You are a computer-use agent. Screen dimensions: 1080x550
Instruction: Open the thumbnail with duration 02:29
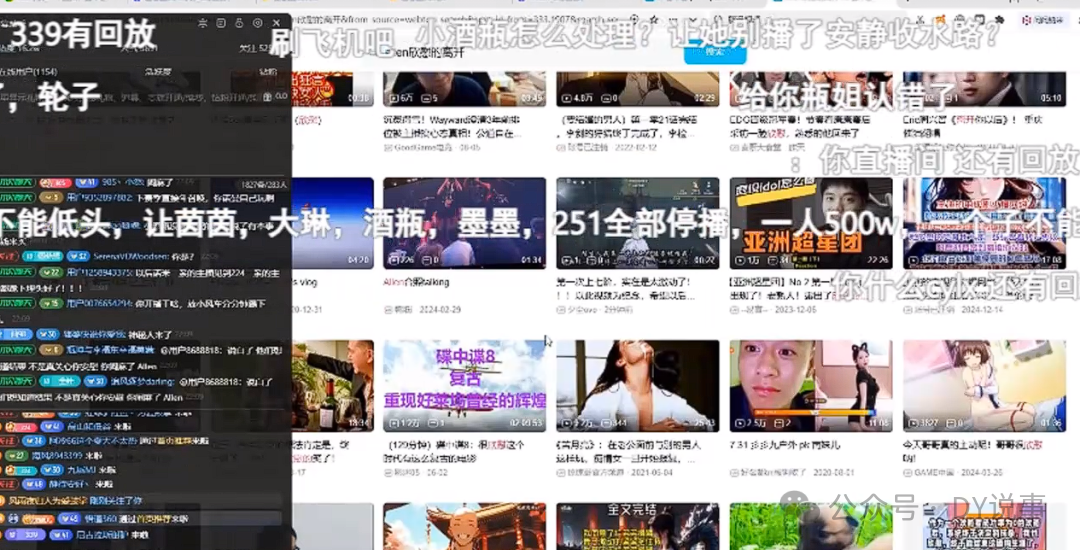[637, 88]
